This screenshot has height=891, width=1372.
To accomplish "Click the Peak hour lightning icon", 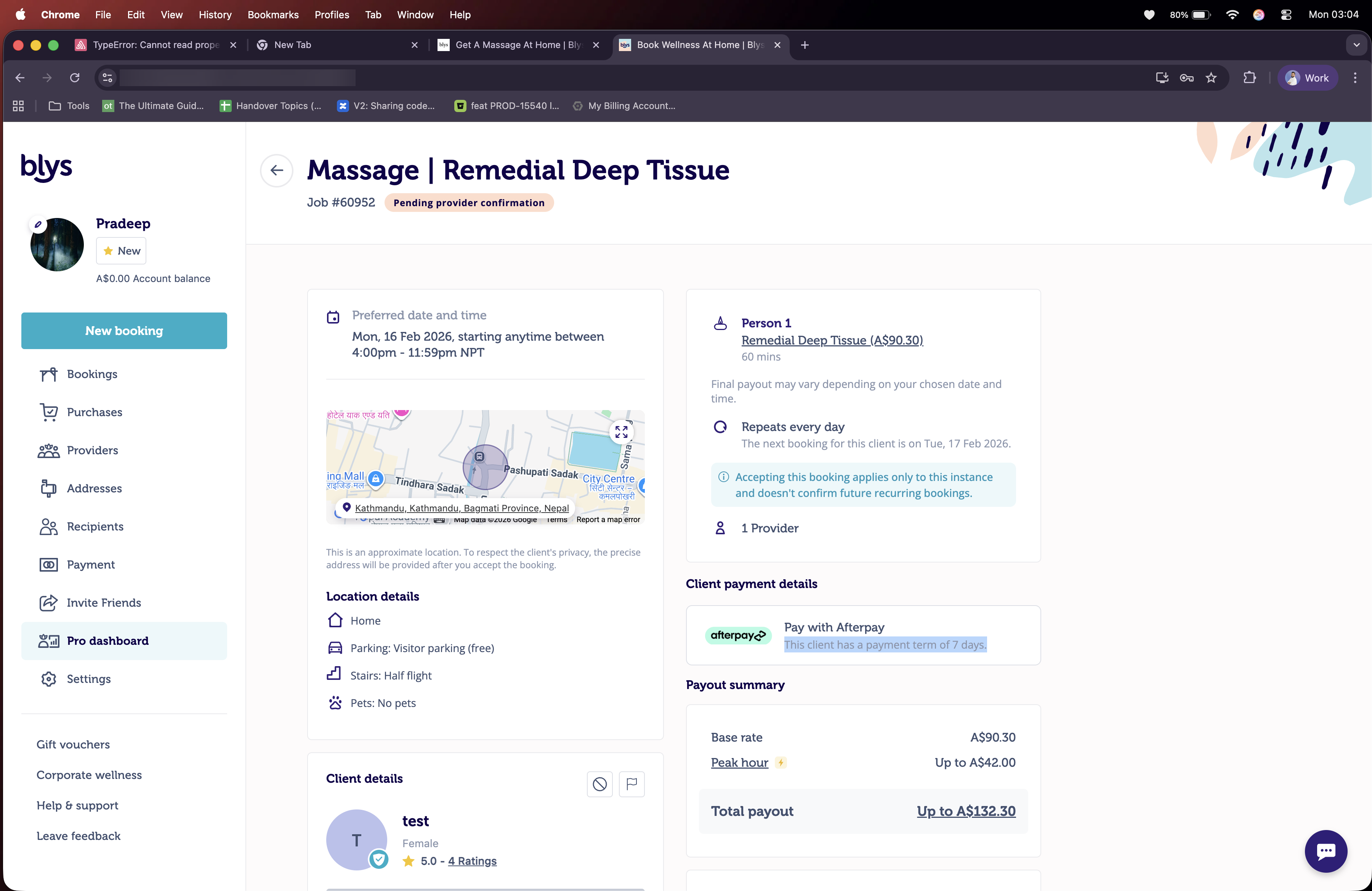I will coord(781,763).
